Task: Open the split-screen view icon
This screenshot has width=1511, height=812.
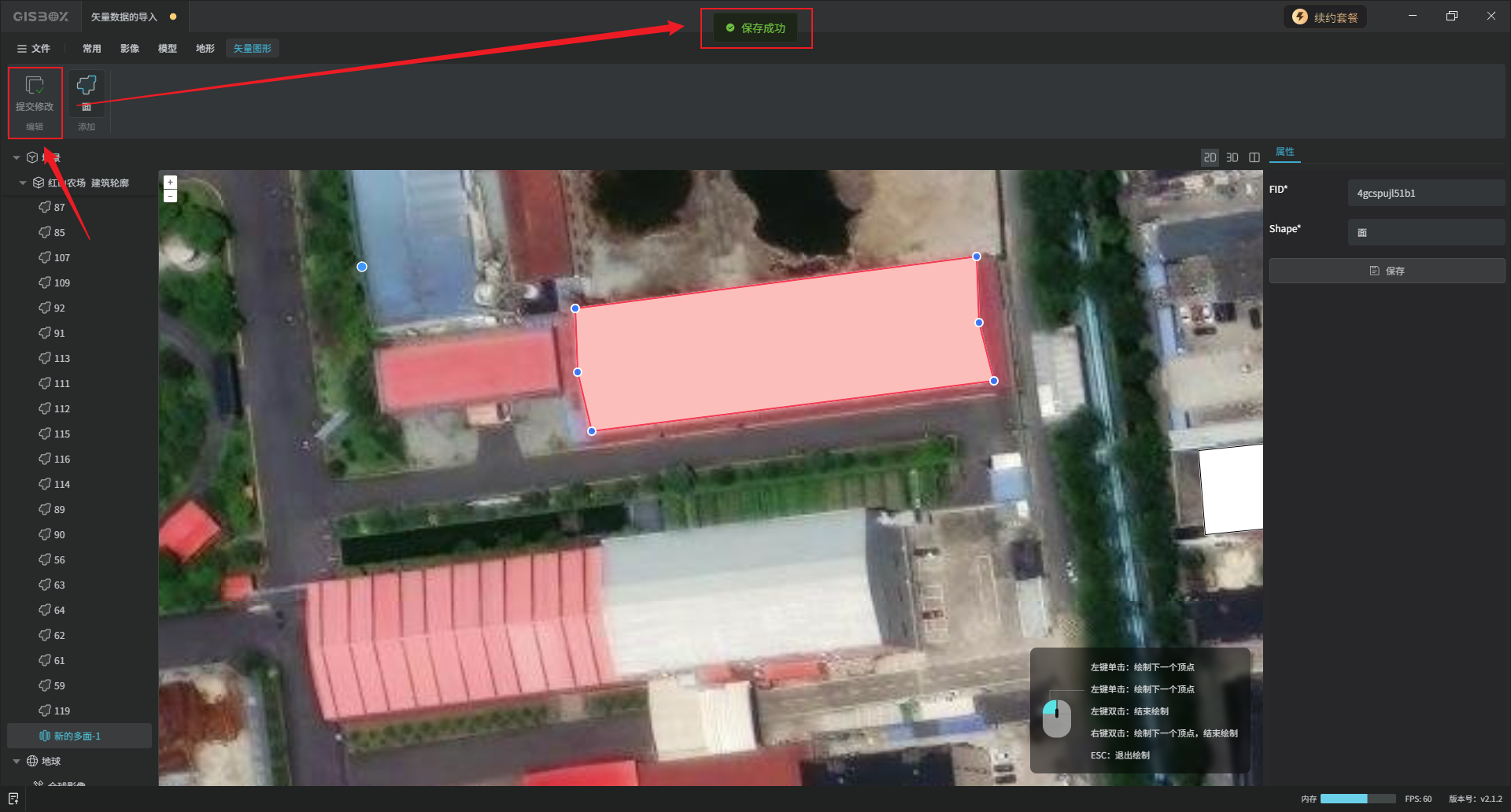Action: (x=1254, y=157)
